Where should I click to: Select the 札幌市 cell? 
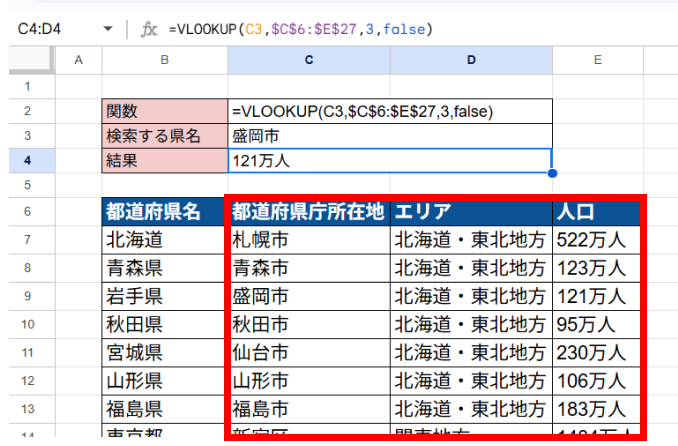tap(309, 240)
